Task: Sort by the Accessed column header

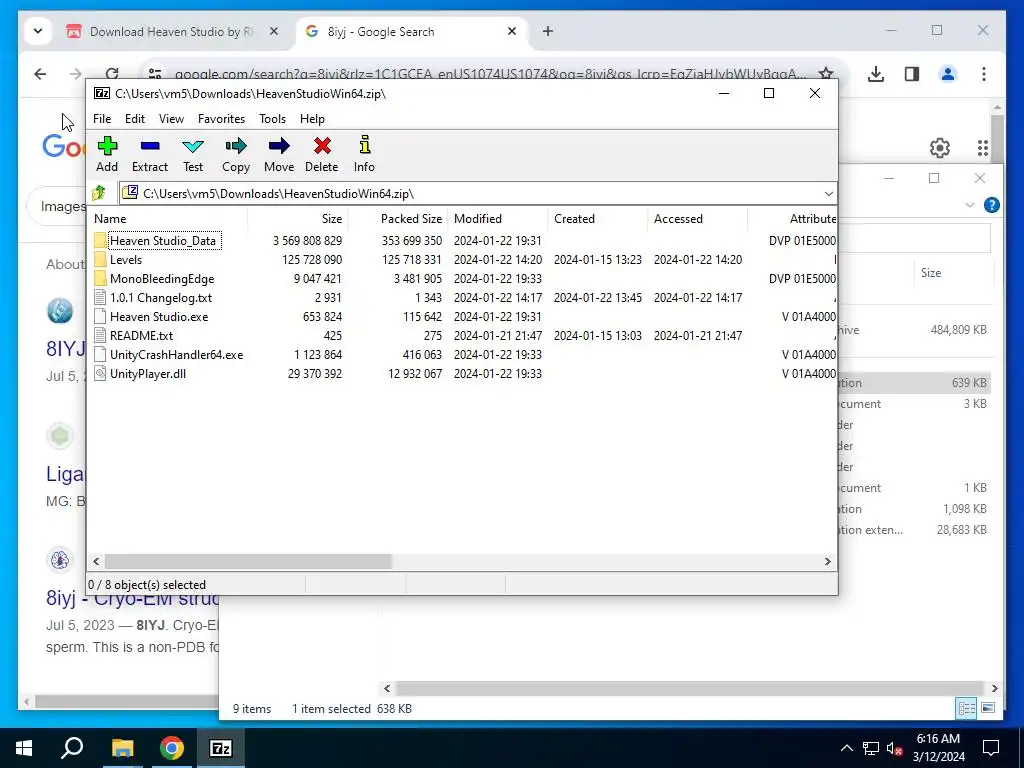Action: [697, 219]
